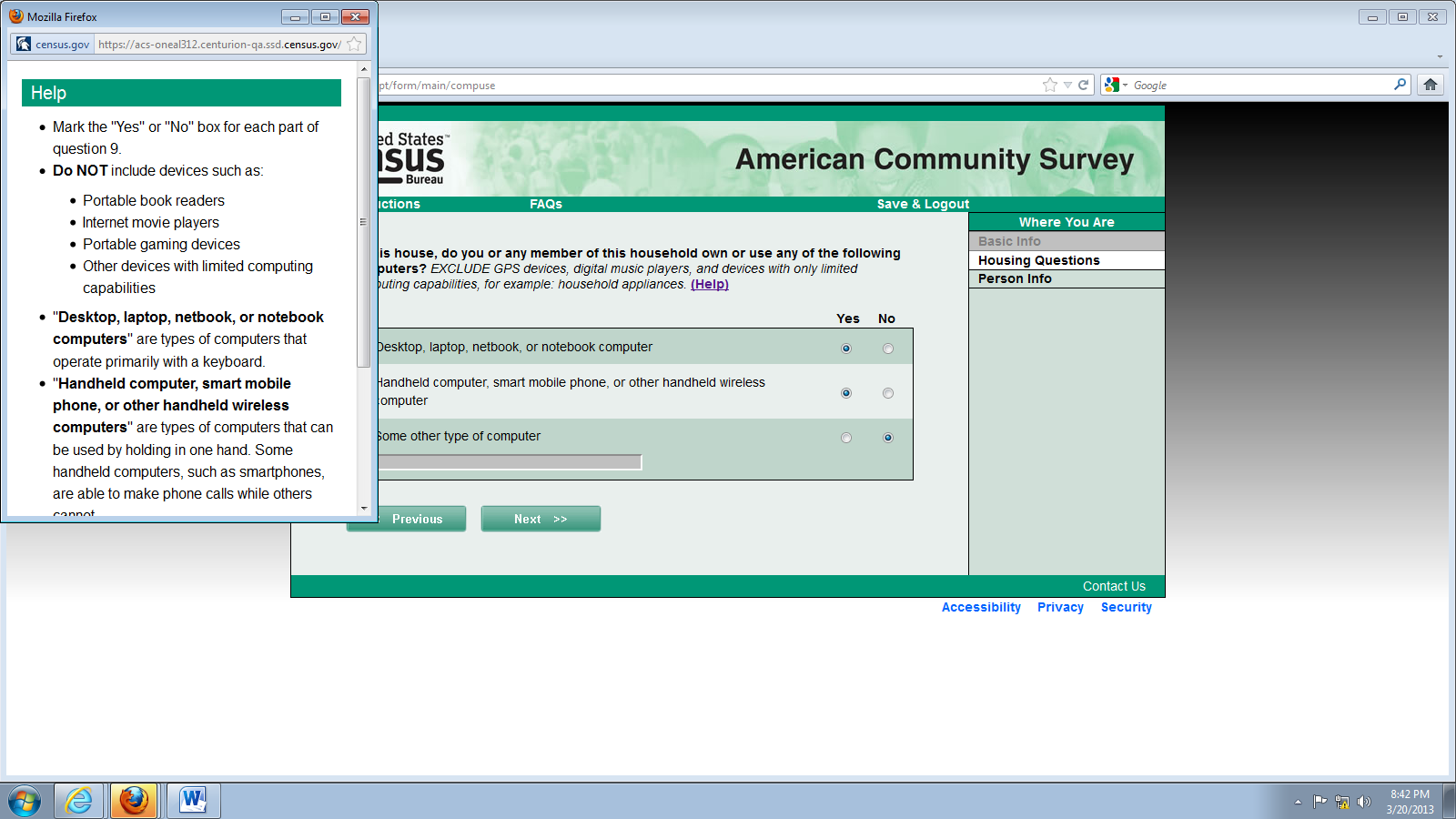Viewport: 1456px width, 819px height.
Task: Click the Next button
Action: click(541, 519)
